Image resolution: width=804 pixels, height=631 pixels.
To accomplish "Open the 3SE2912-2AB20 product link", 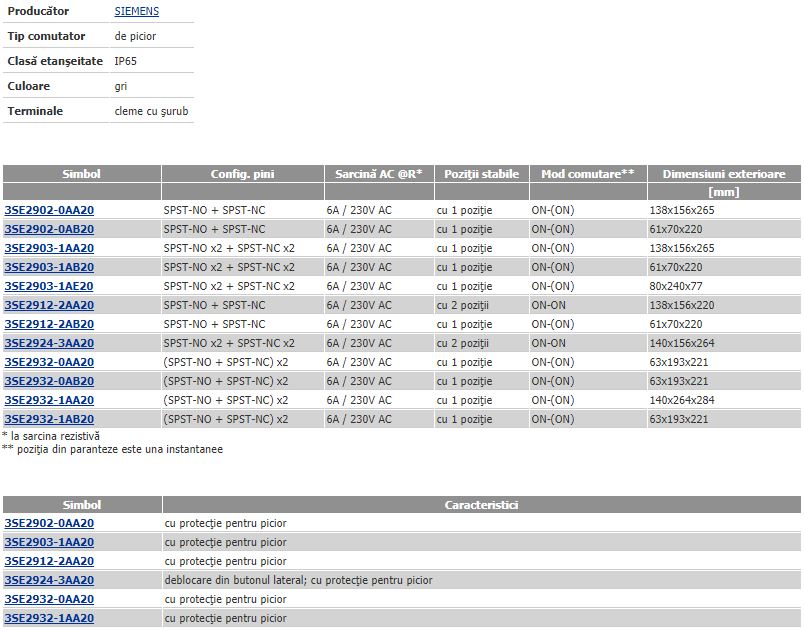I will coord(49,324).
